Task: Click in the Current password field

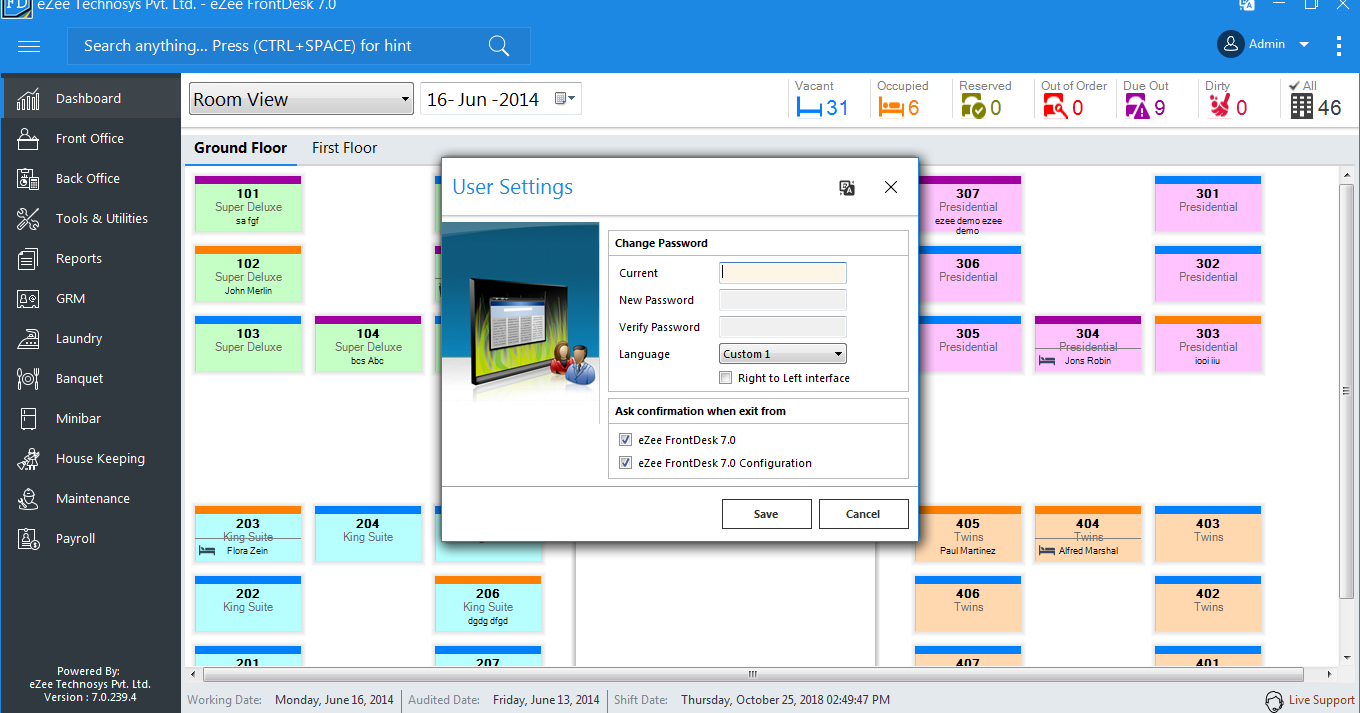Action: point(783,273)
